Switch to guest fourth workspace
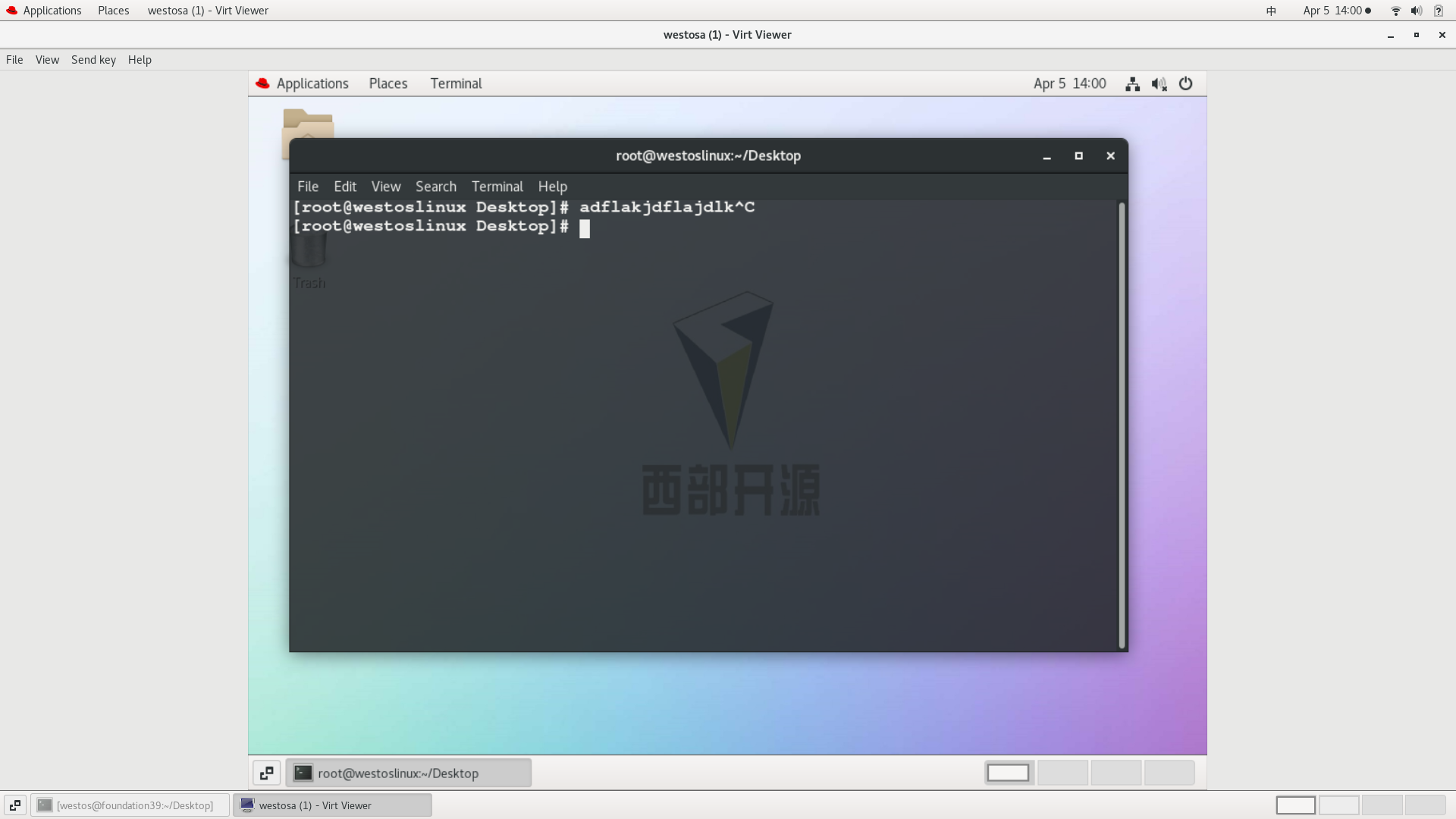 (x=1169, y=773)
